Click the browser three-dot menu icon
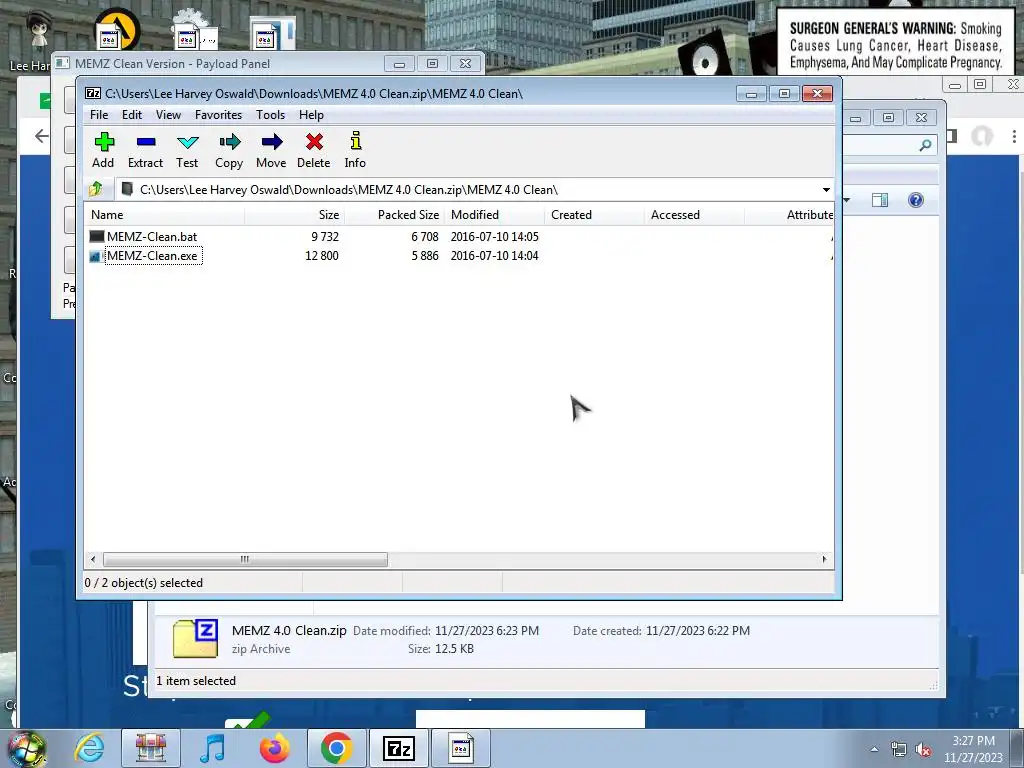This screenshot has width=1024, height=768. tap(1014, 136)
